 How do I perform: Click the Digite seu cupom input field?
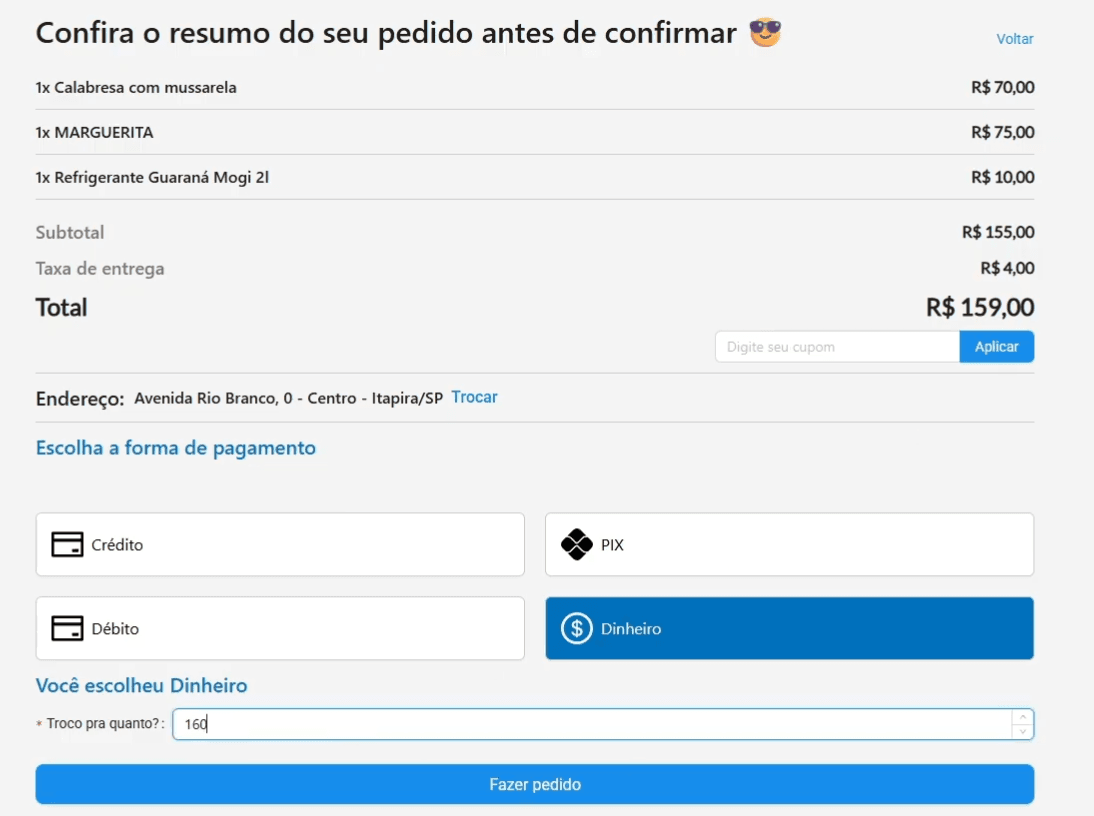point(837,346)
